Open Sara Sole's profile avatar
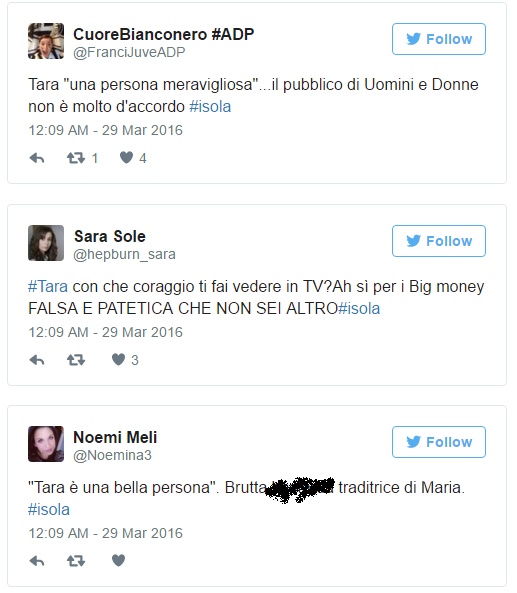 pos(46,243)
